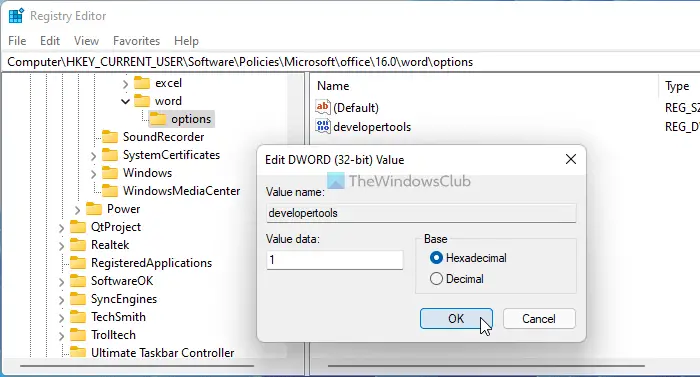Collapse the word key
Screen dimensions: 700x377
click(125, 101)
